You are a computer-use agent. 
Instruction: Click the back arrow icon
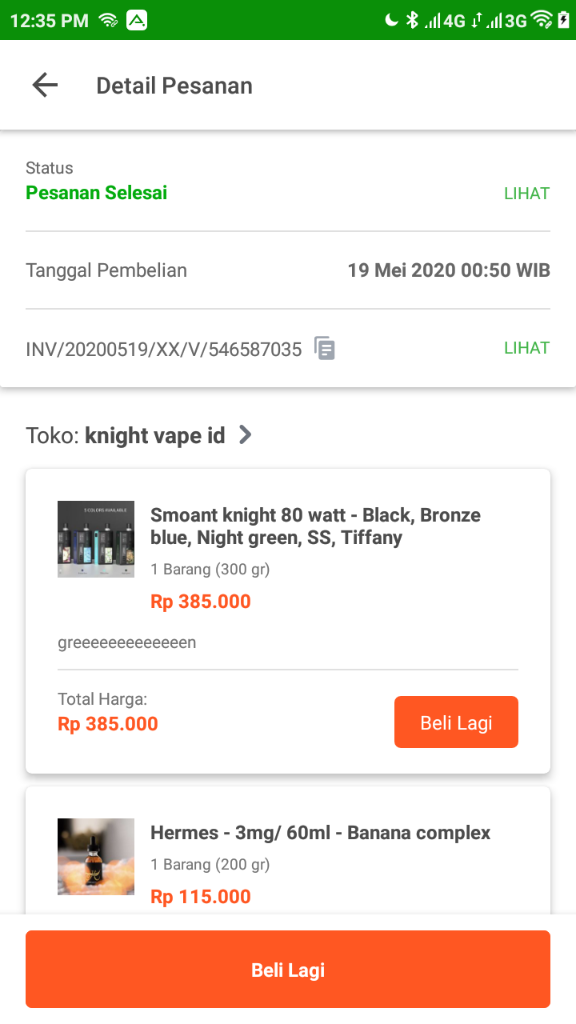(44, 85)
